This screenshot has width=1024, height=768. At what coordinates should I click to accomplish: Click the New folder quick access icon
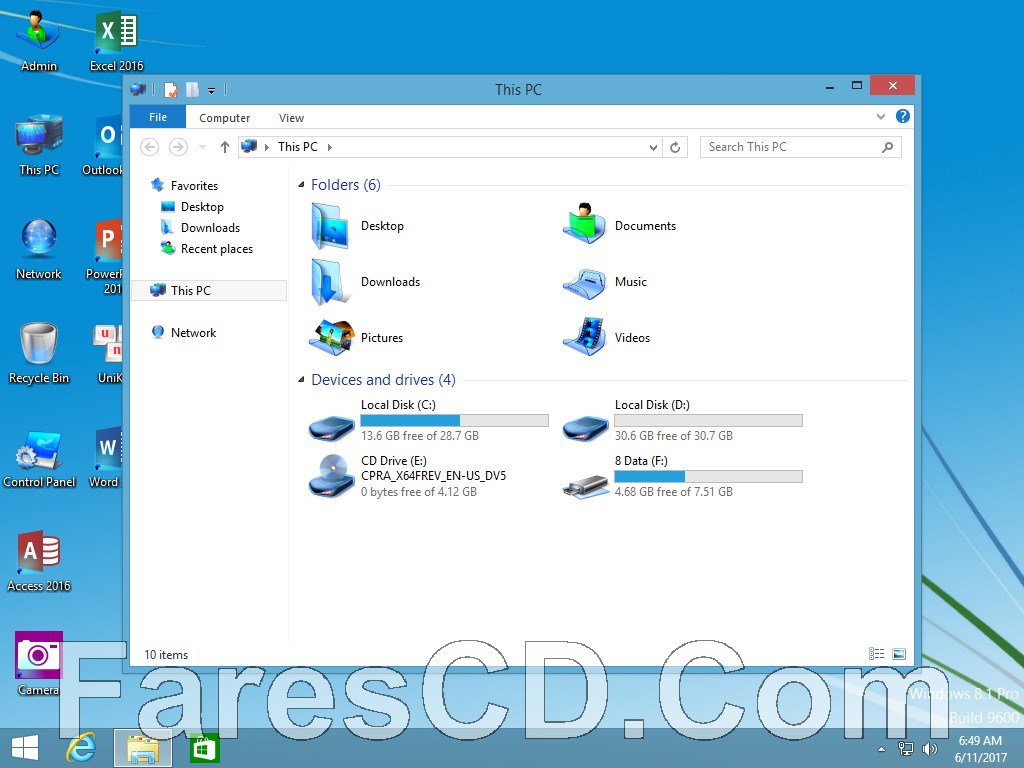pyautogui.click(x=192, y=89)
